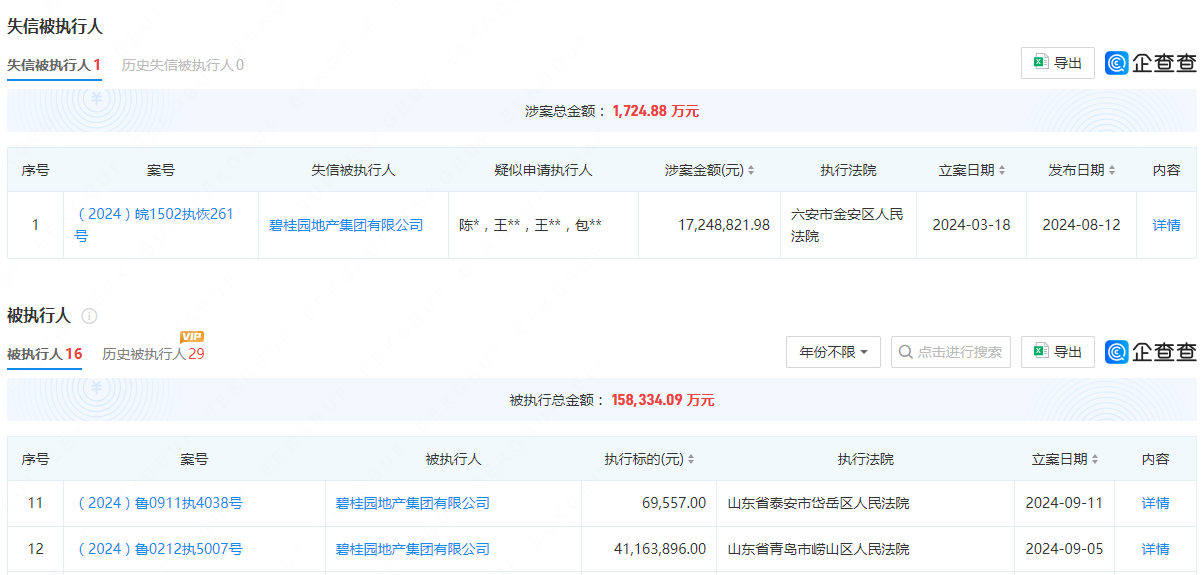Click the search magnifier icon

coord(906,352)
